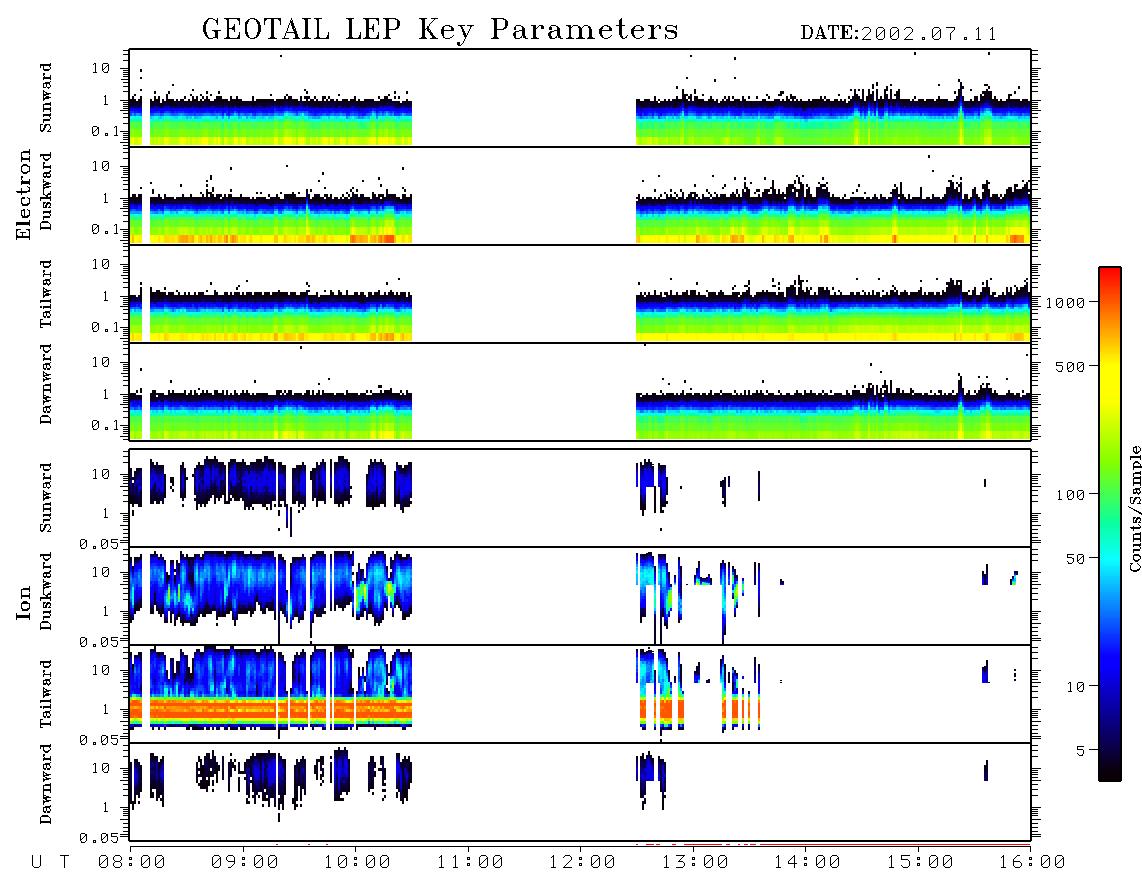Click the Ion "Sunward" row label

[46, 498]
